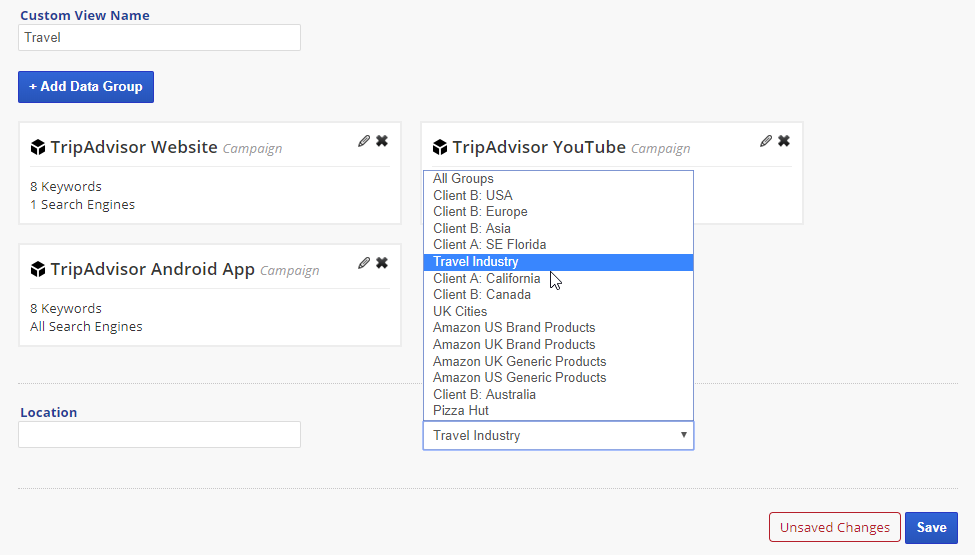Screen dimensions: 975x555
Task: Click the cube icon beside TripAdvisor YouTube
Action: click(440, 148)
